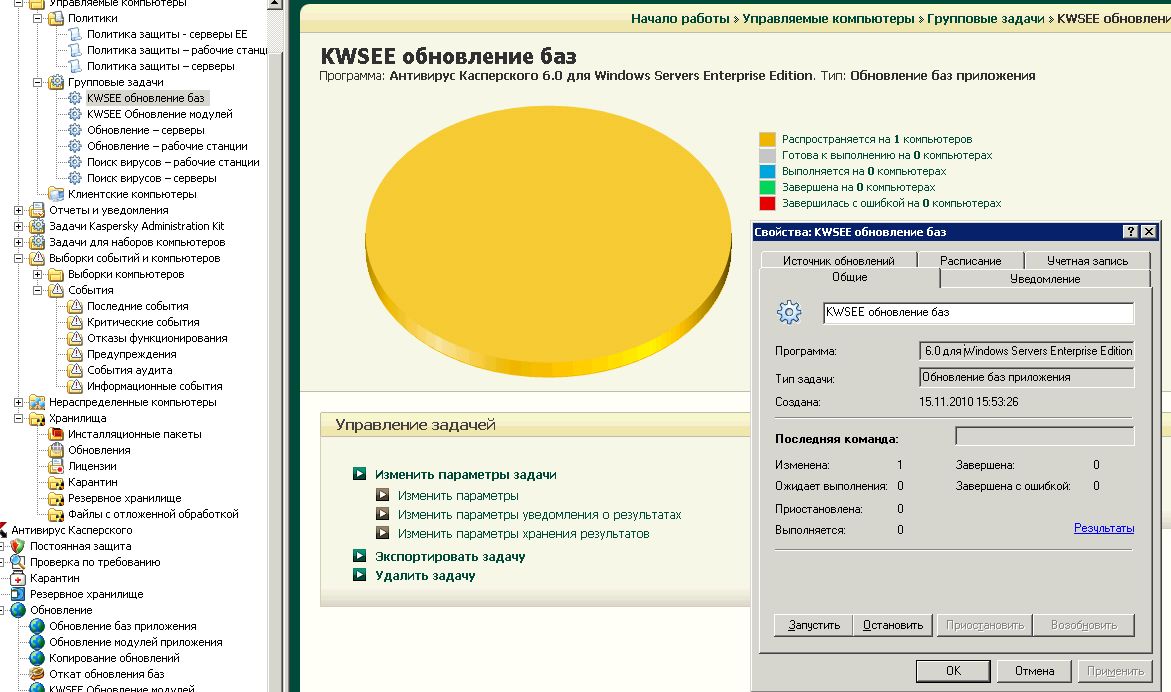
Task: Click Начало работы in the breadcrumb
Action: 680,19
